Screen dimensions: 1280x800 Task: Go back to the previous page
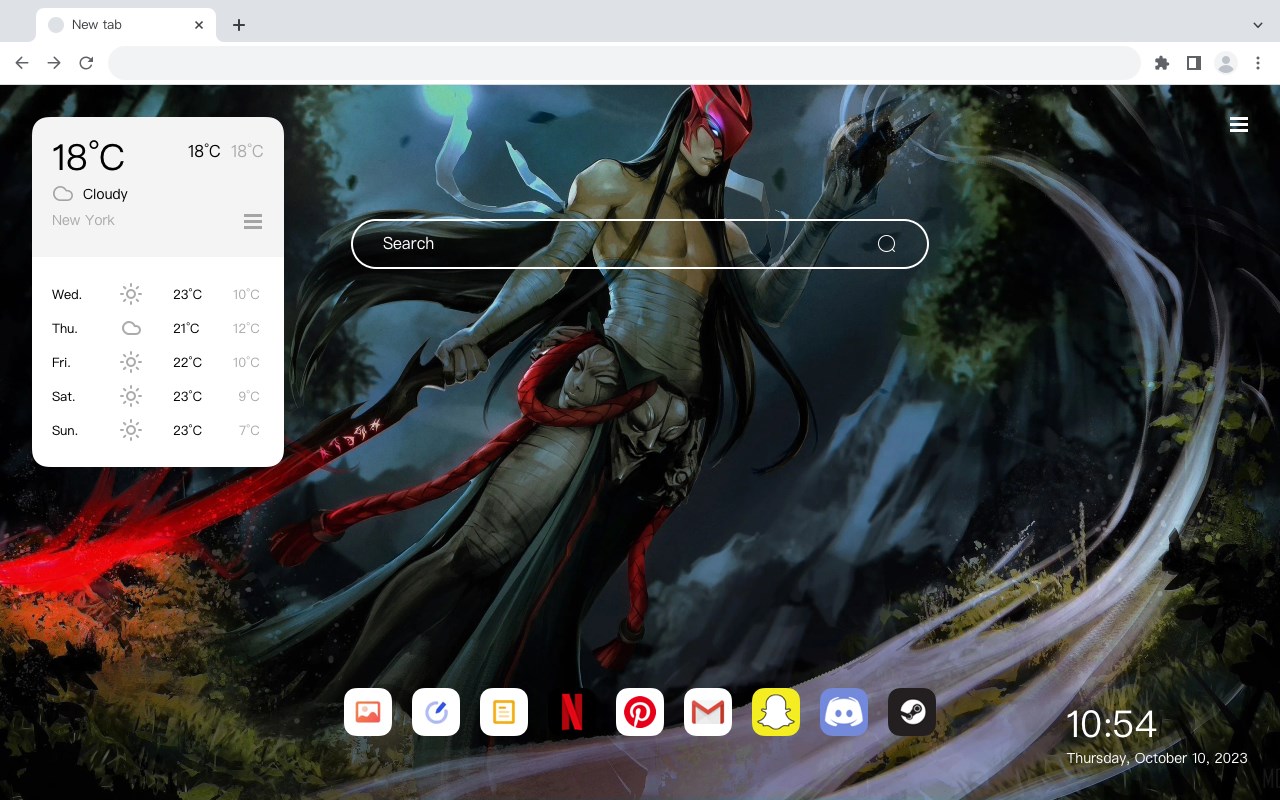coord(22,63)
